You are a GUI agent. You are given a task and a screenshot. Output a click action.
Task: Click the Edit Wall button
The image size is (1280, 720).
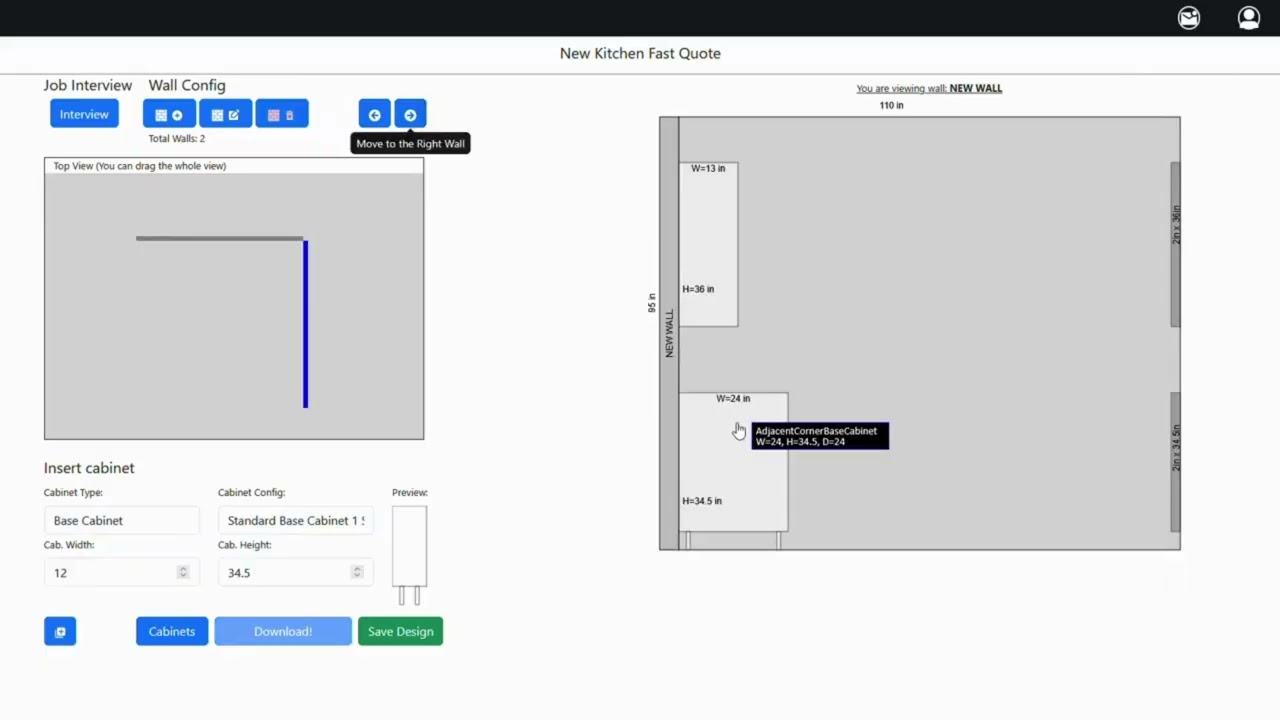(225, 114)
